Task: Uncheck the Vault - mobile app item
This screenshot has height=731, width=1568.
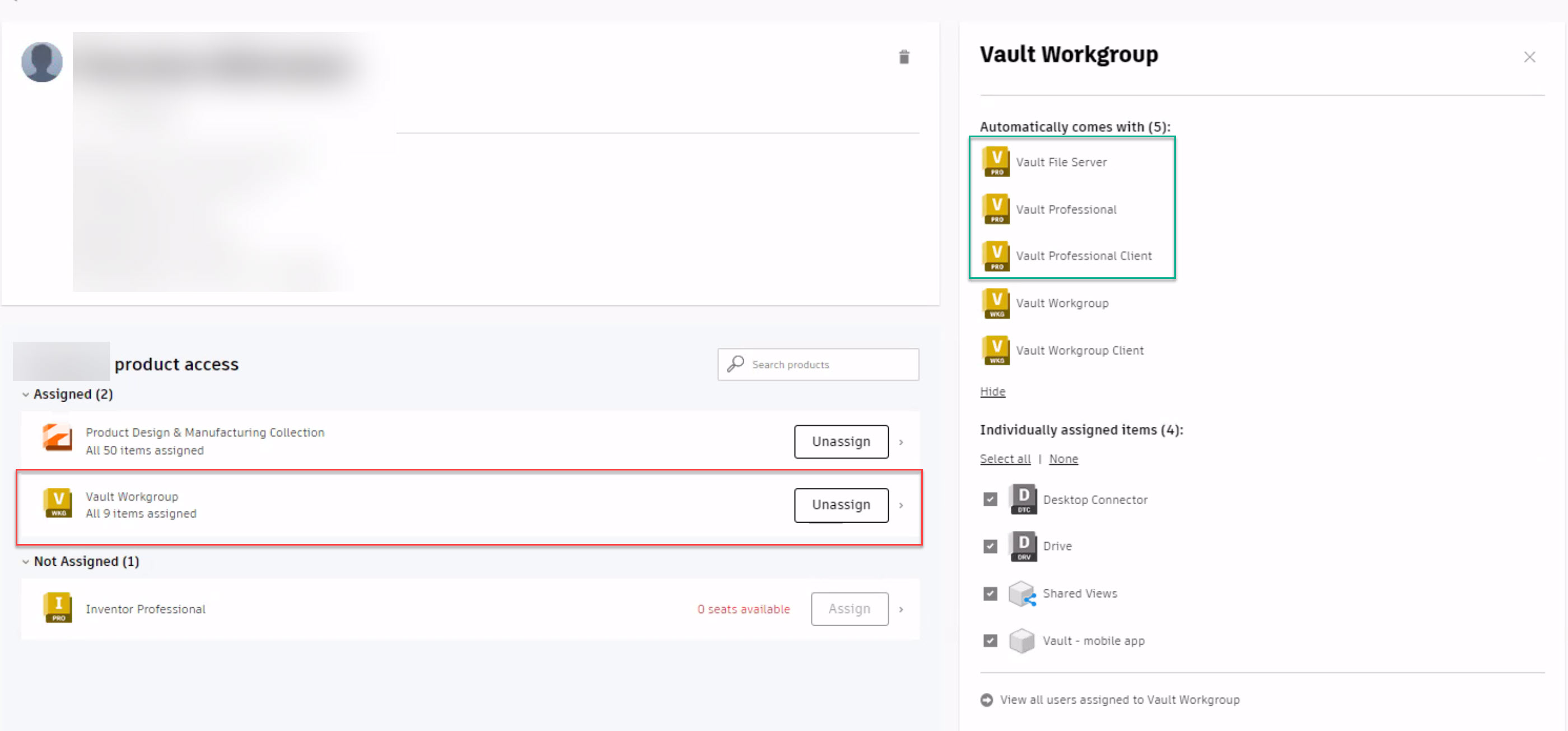Action: click(990, 640)
